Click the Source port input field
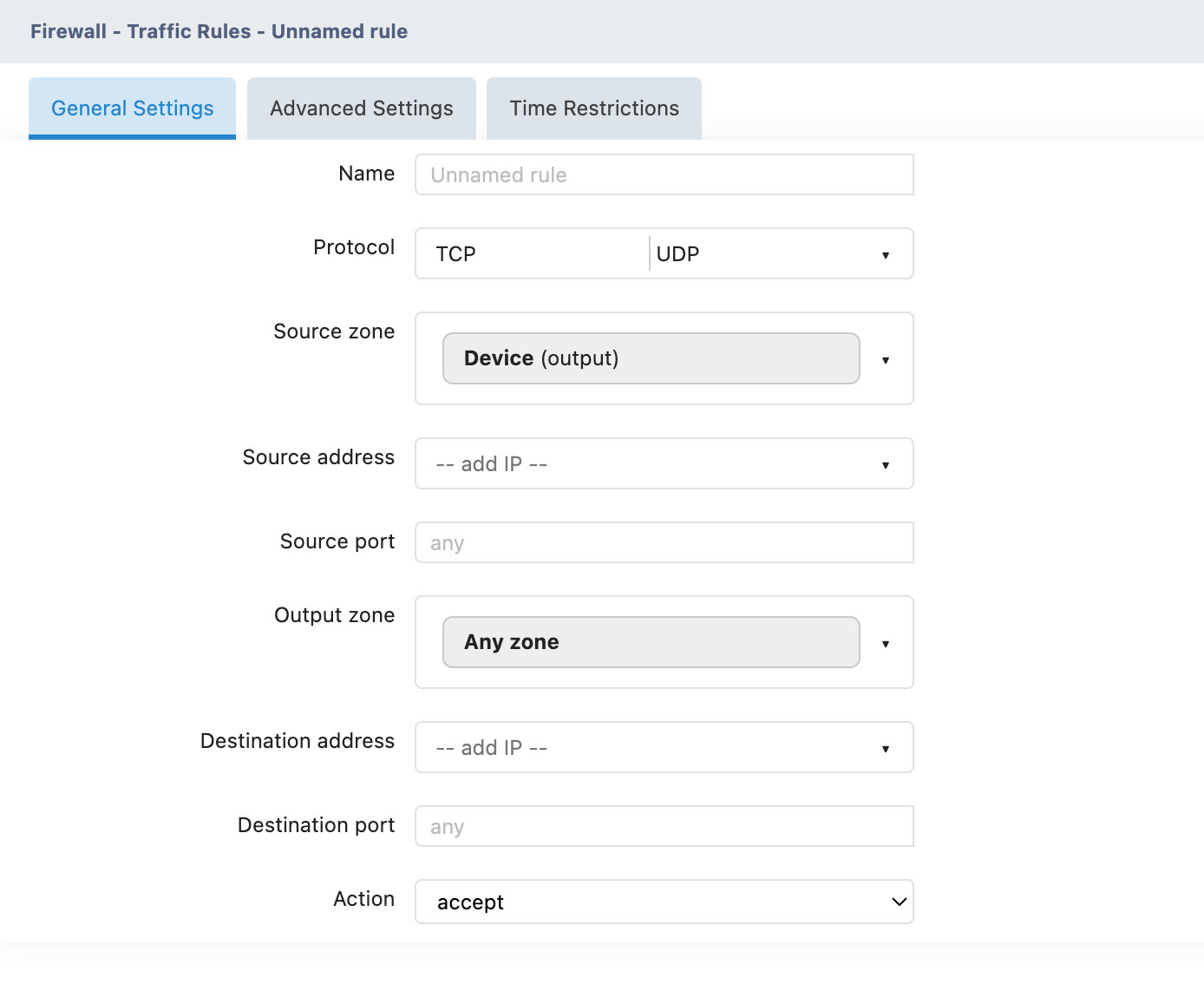The width and height of the screenshot is (1204, 984). click(x=664, y=543)
